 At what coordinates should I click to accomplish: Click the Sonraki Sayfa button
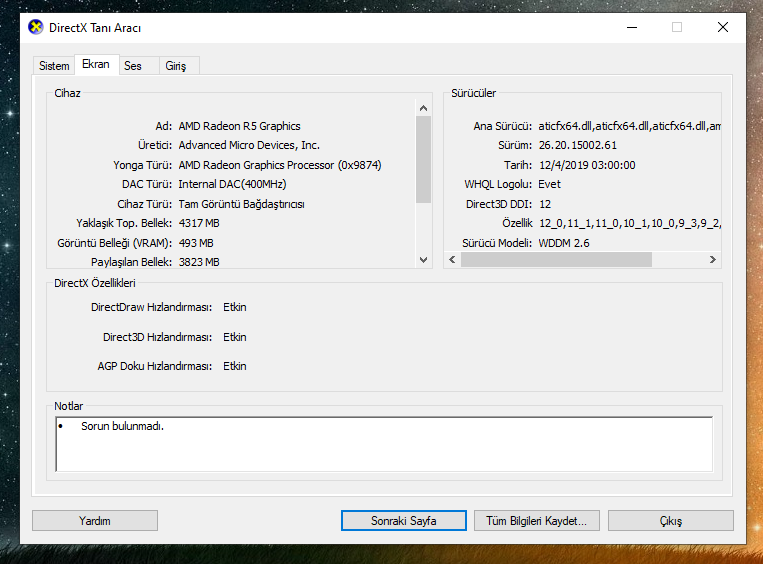(403, 521)
